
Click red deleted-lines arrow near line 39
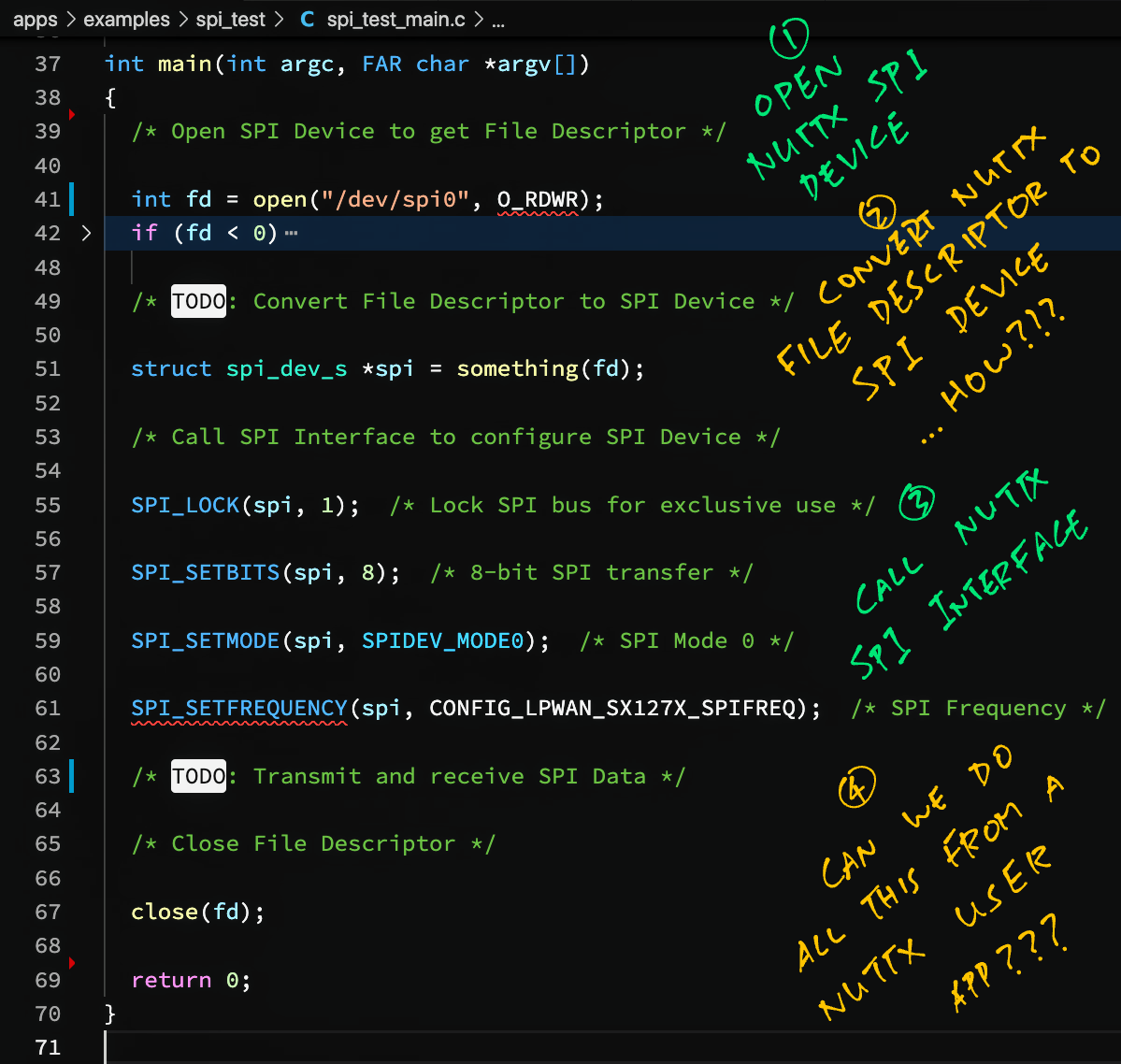coord(72,115)
